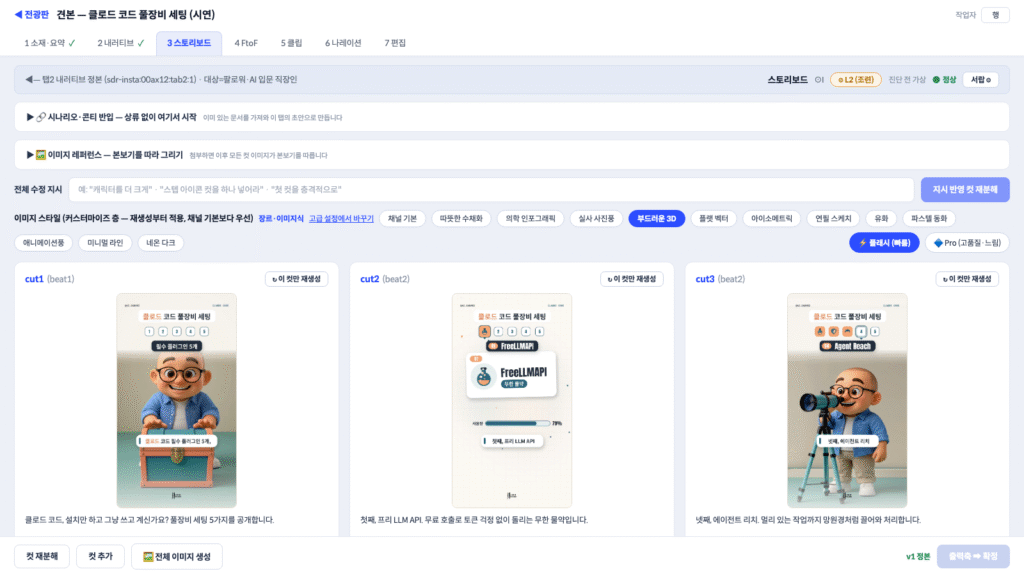Select the 채널 기본 style chip
The width and height of the screenshot is (1024, 576).
[x=402, y=219]
